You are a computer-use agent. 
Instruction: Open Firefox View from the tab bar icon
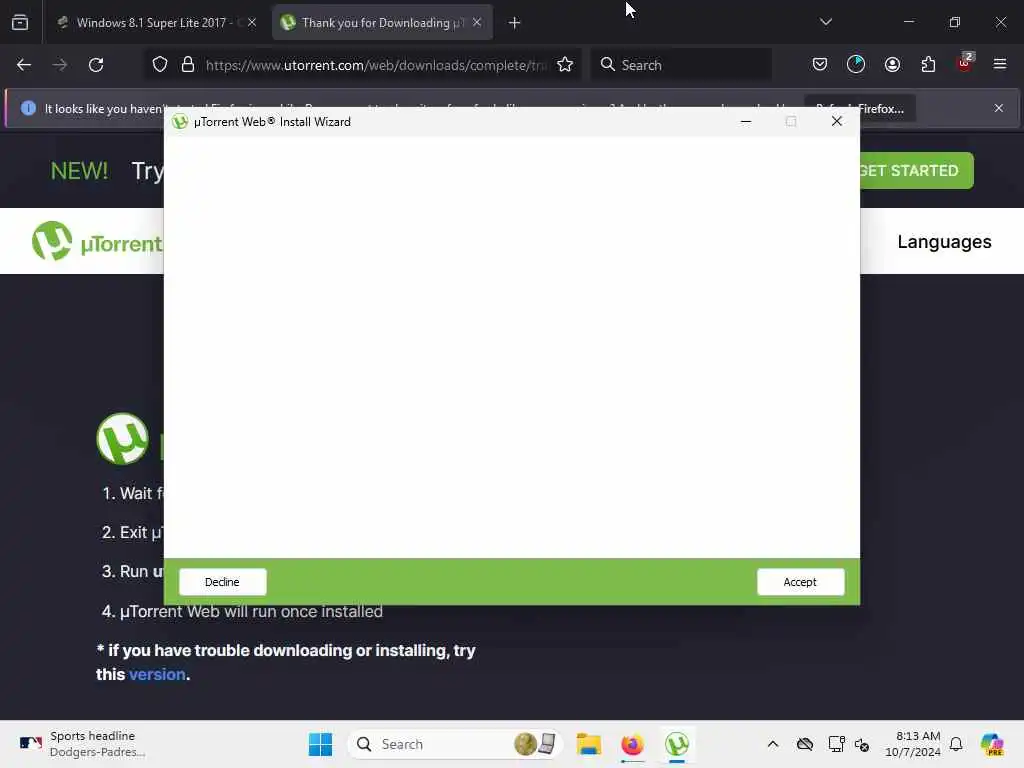tap(20, 23)
